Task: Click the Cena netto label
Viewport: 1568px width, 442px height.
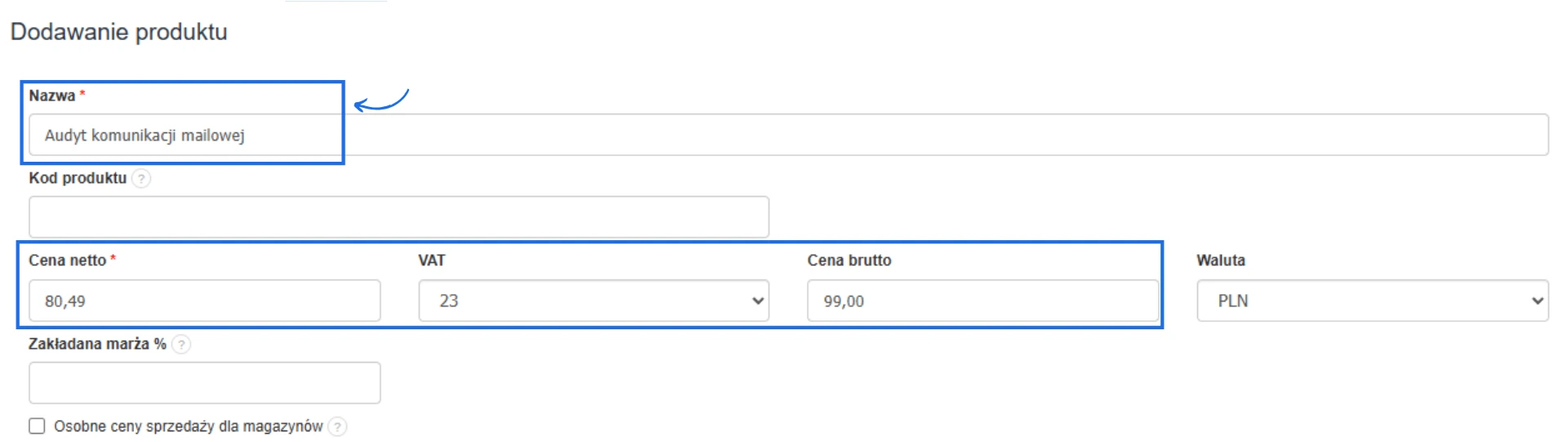Action: pyautogui.click(x=67, y=261)
